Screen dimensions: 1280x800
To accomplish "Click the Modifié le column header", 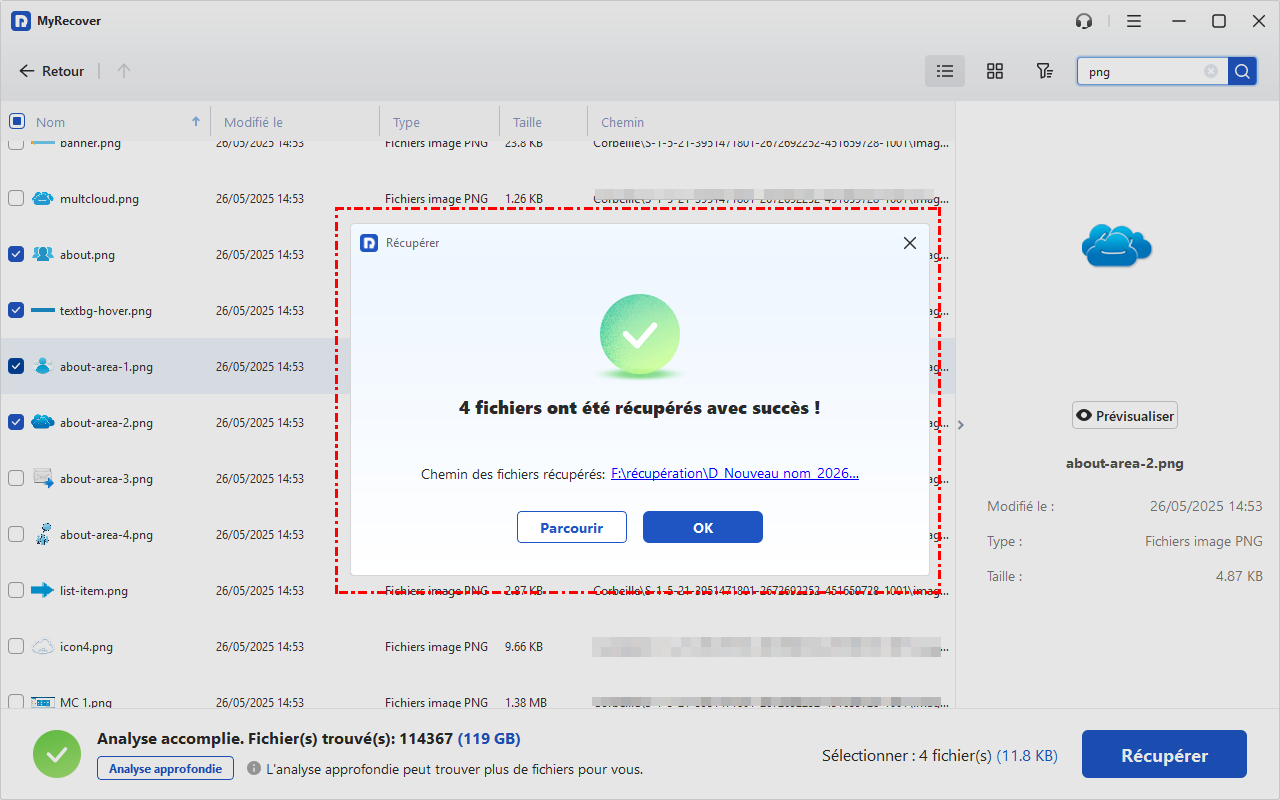I will (253, 122).
